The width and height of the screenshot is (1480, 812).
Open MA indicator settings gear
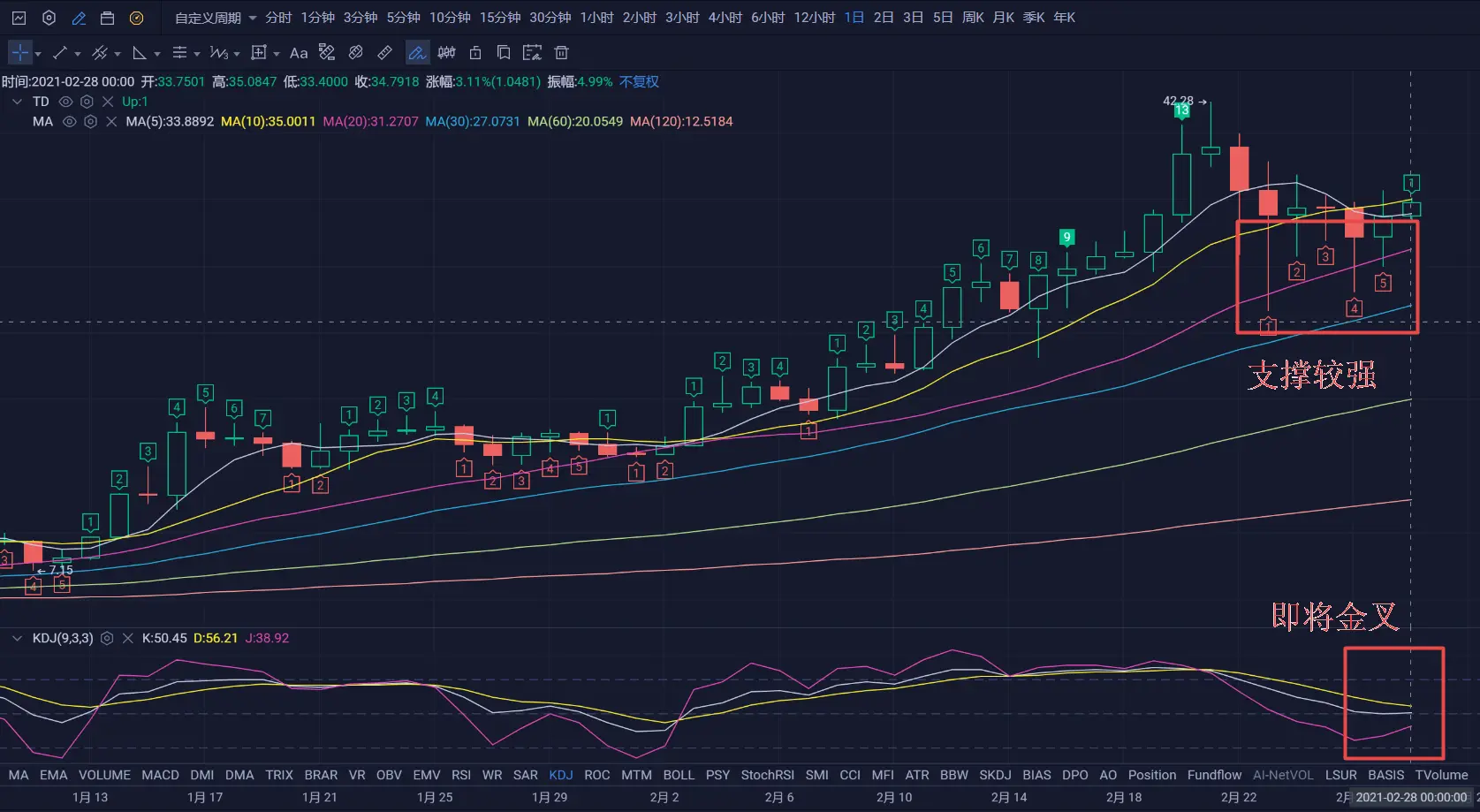(x=90, y=122)
